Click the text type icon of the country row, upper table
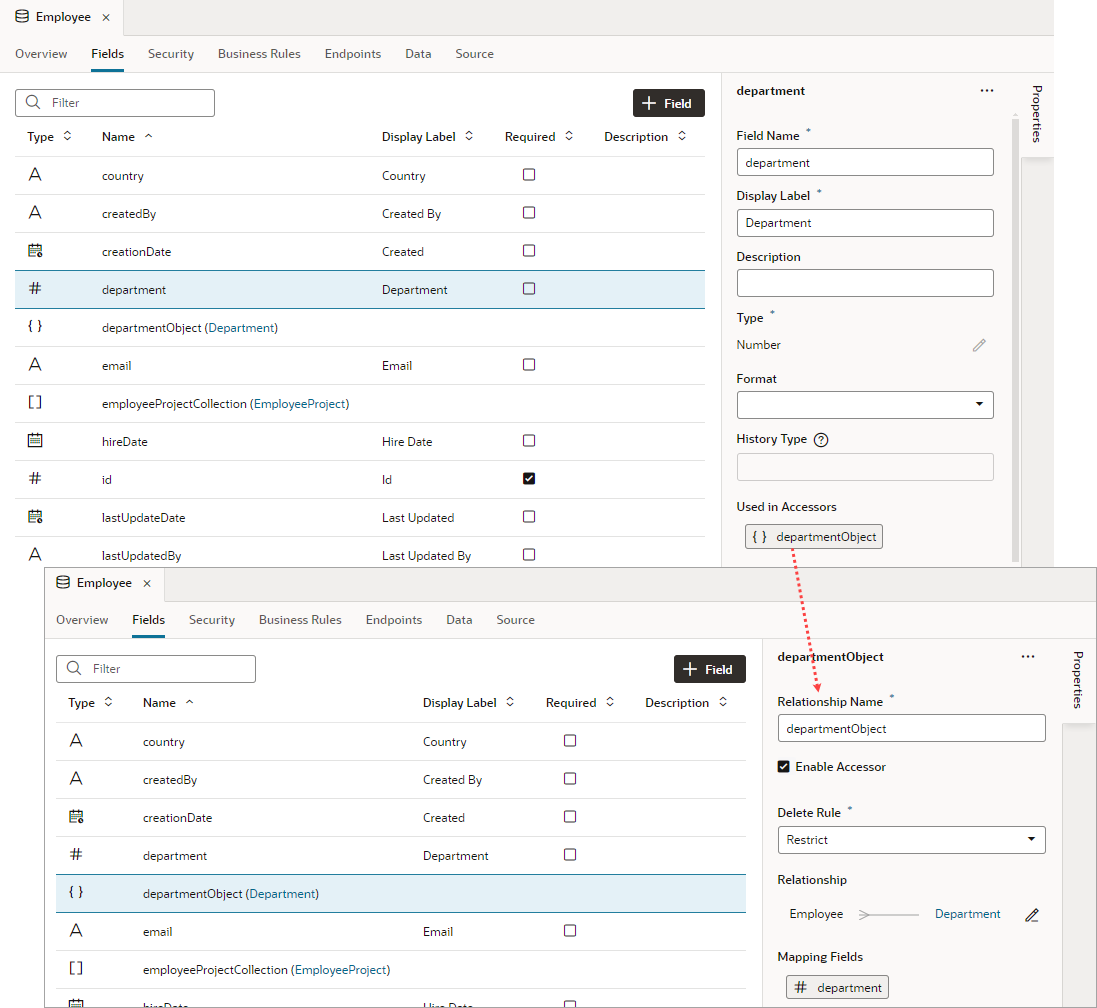The width and height of the screenshot is (1097, 1008). click(35, 175)
